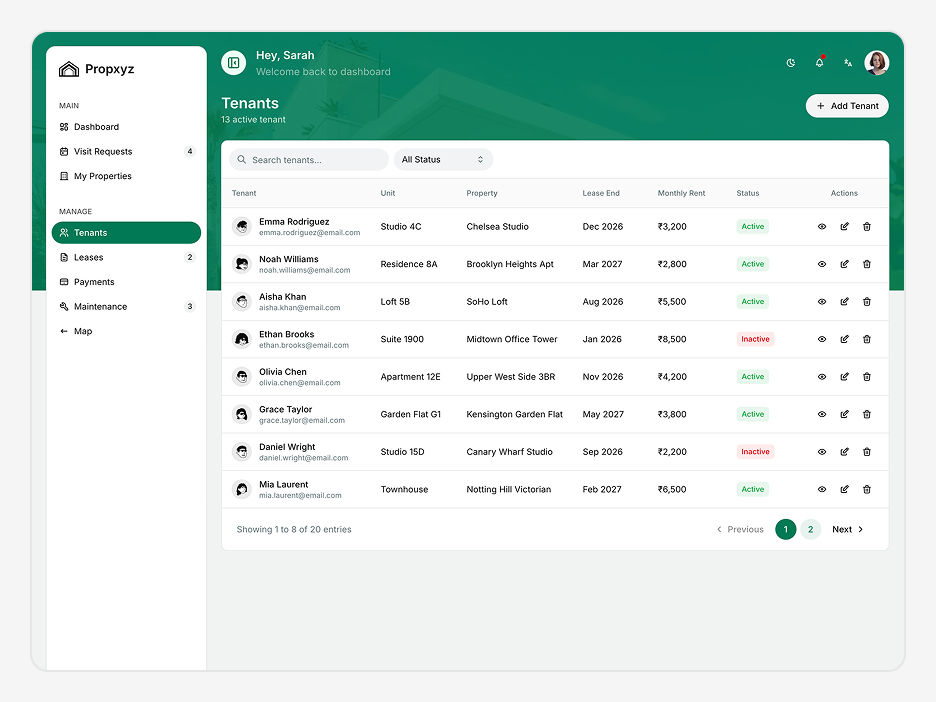Delete Noah Williams tenant row
The image size is (936, 702).
pos(867,264)
